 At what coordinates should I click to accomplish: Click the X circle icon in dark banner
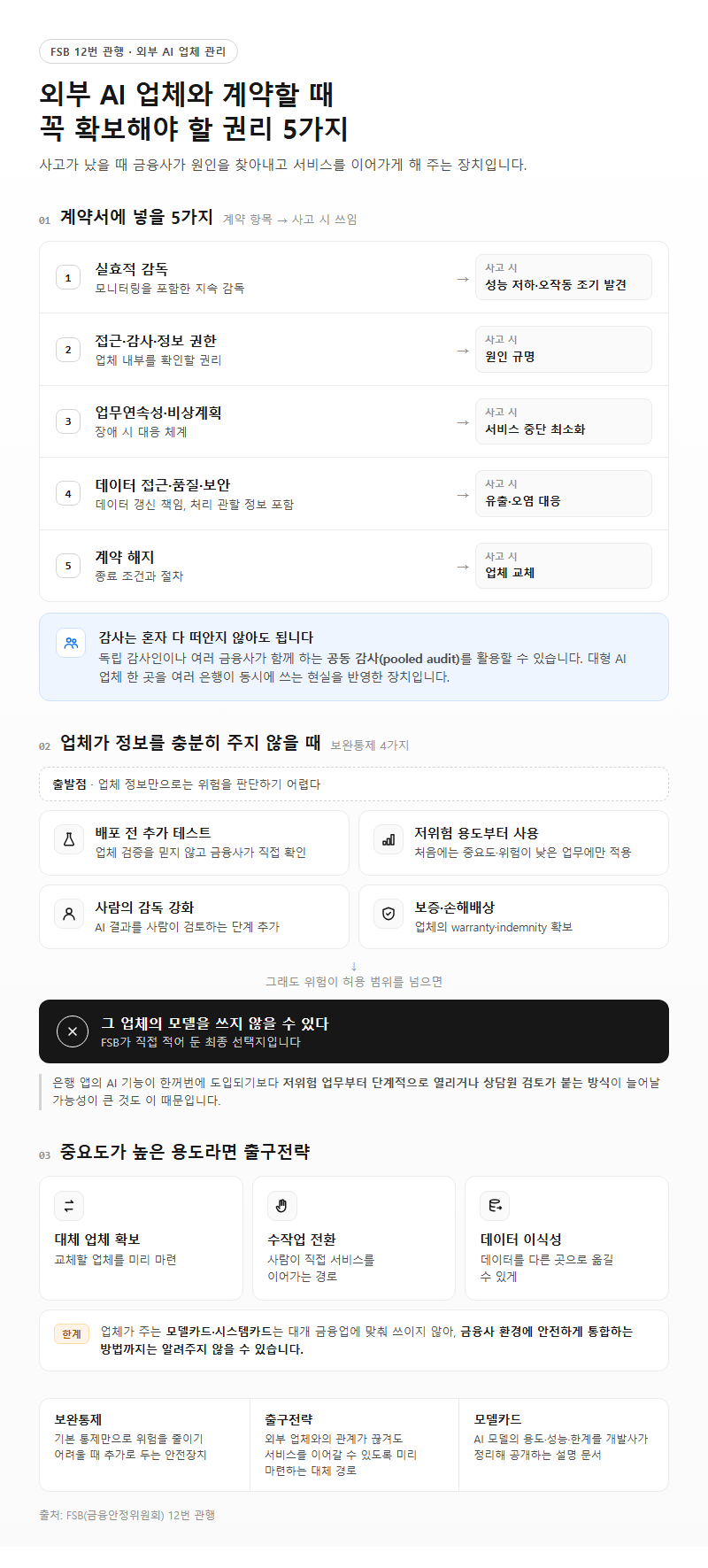pyautogui.click(x=73, y=1031)
